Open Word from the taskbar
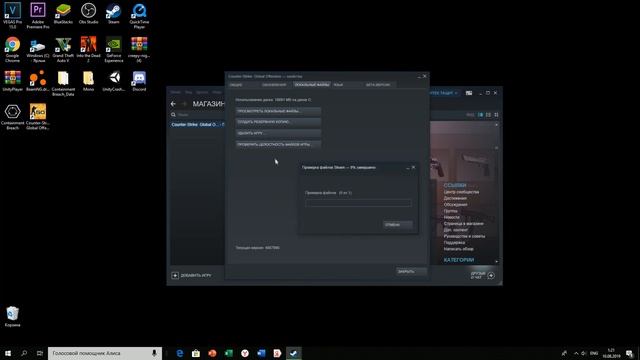Screen dimensions: 640x360 click(261, 353)
